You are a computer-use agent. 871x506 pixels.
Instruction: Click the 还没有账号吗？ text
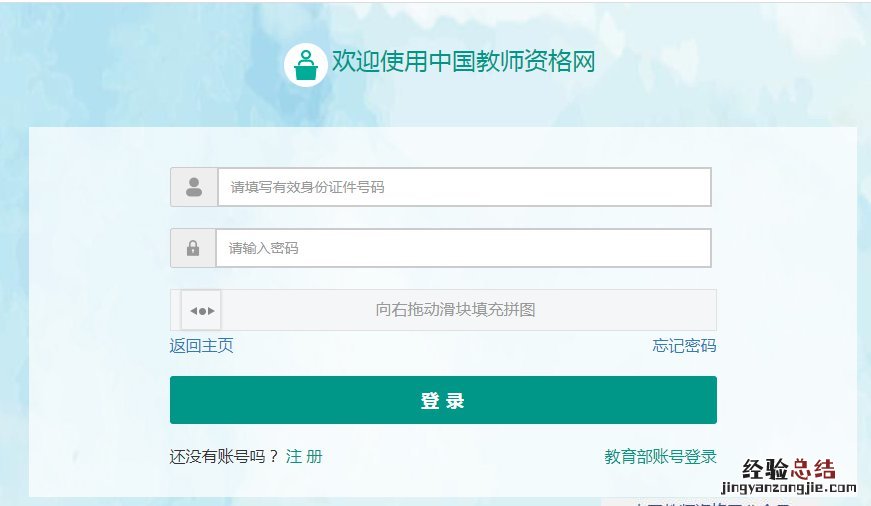tap(224, 457)
